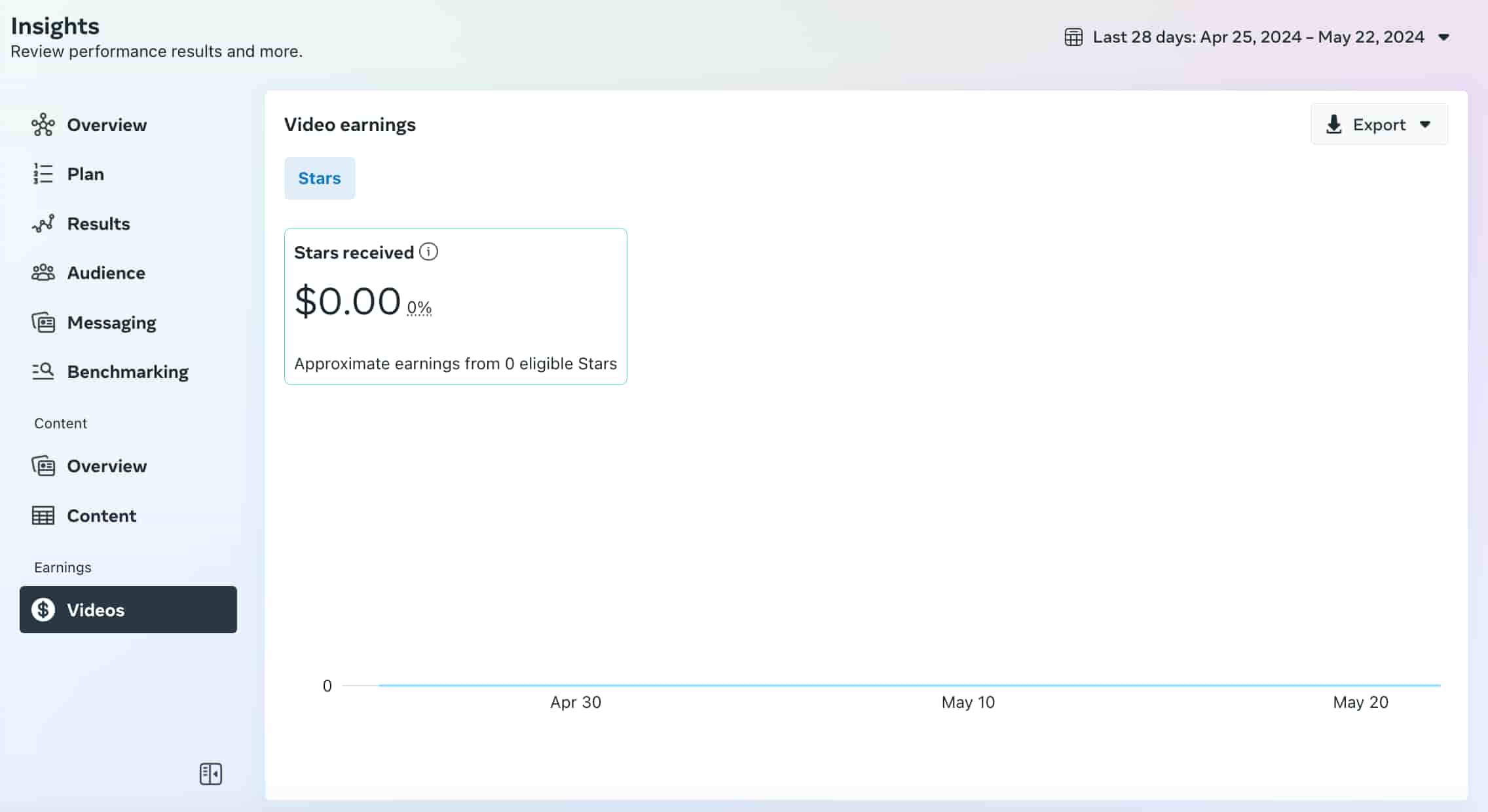Click the Videos dollar sign icon
This screenshot has height=812, width=1488.
(x=43, y=610)
